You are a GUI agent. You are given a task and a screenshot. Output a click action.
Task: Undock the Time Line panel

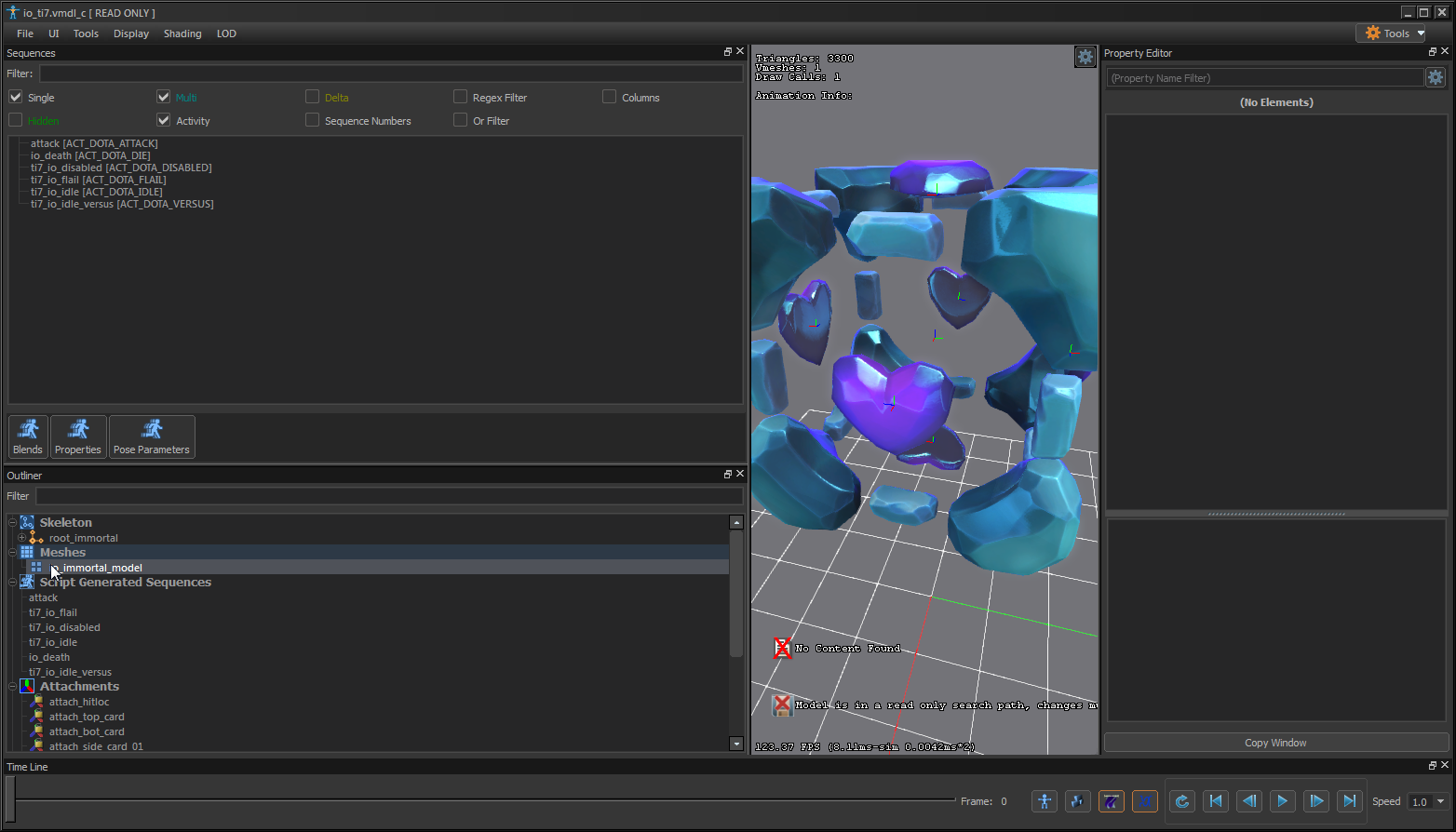pyautogui.click(x=1433, y=766)
